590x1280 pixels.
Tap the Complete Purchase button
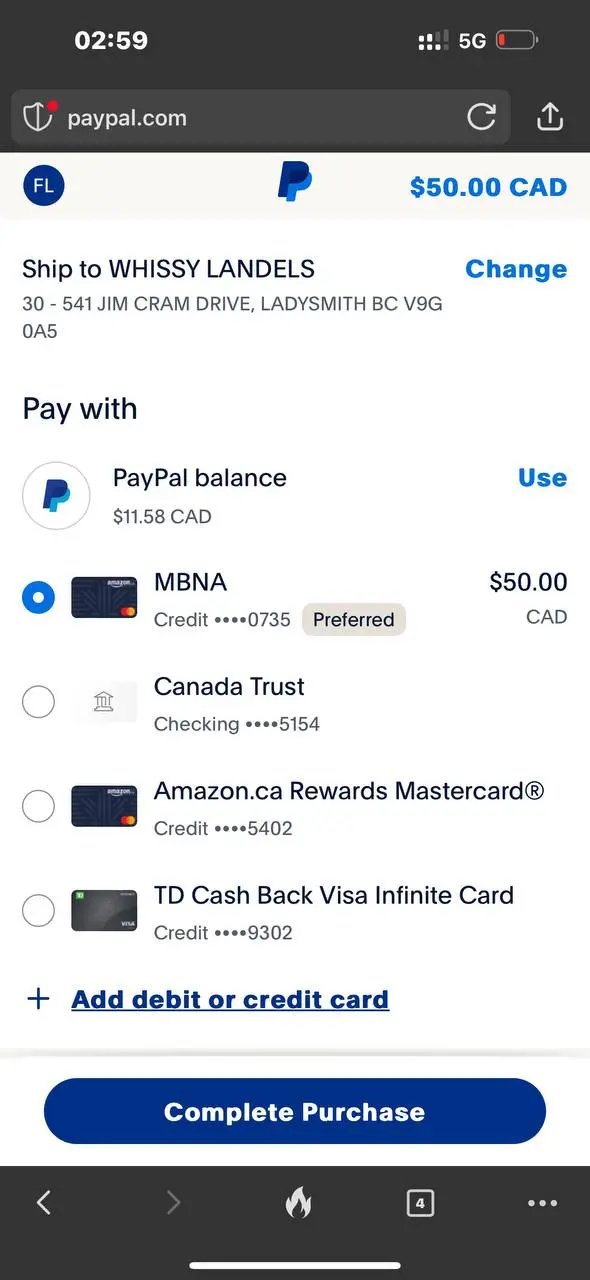(295, 1111)
